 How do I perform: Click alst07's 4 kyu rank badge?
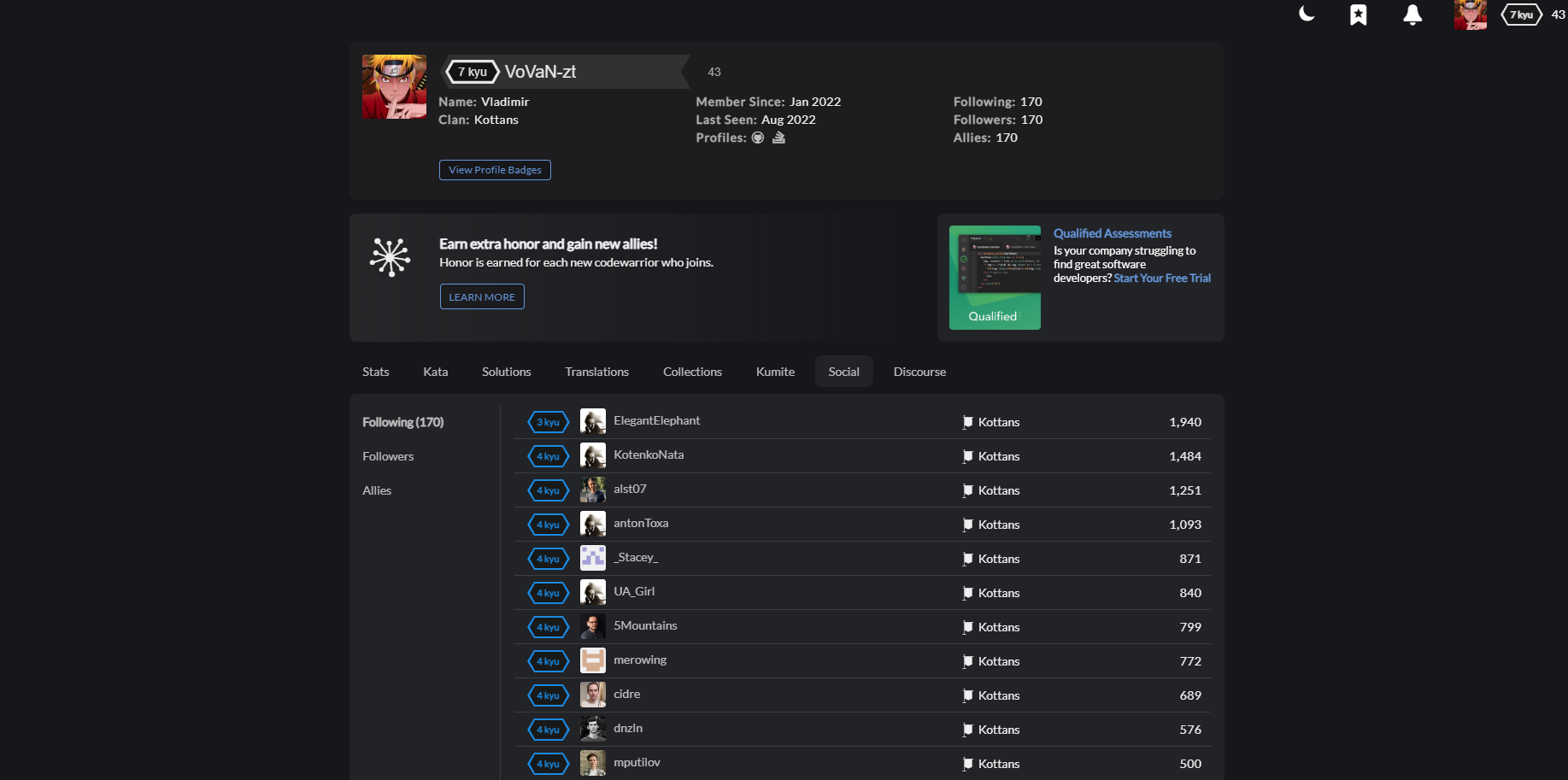coord(549,490)
